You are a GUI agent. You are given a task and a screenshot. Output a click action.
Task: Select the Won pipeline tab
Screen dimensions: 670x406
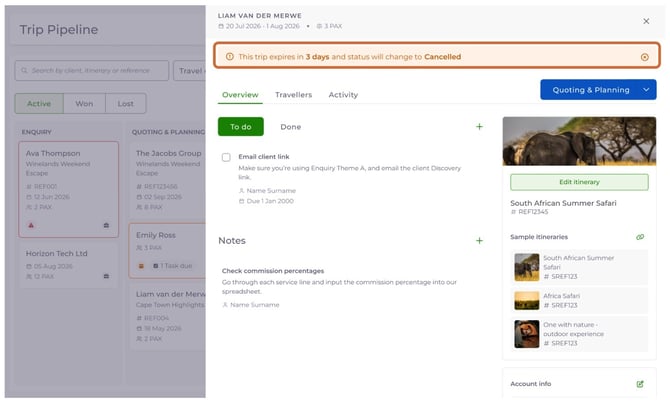(x=84, y=103)
